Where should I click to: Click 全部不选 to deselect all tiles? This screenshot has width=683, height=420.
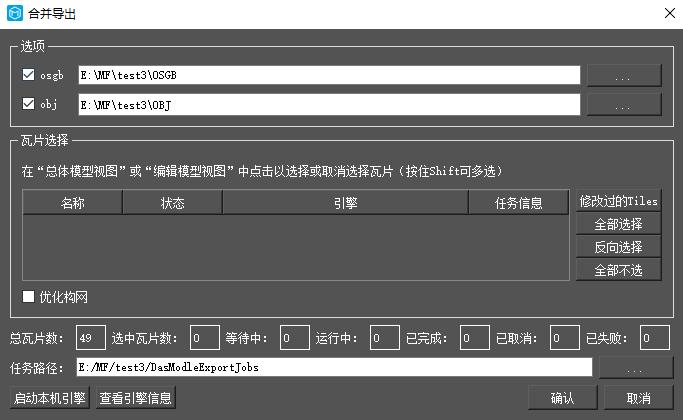(x=619, y=270)
